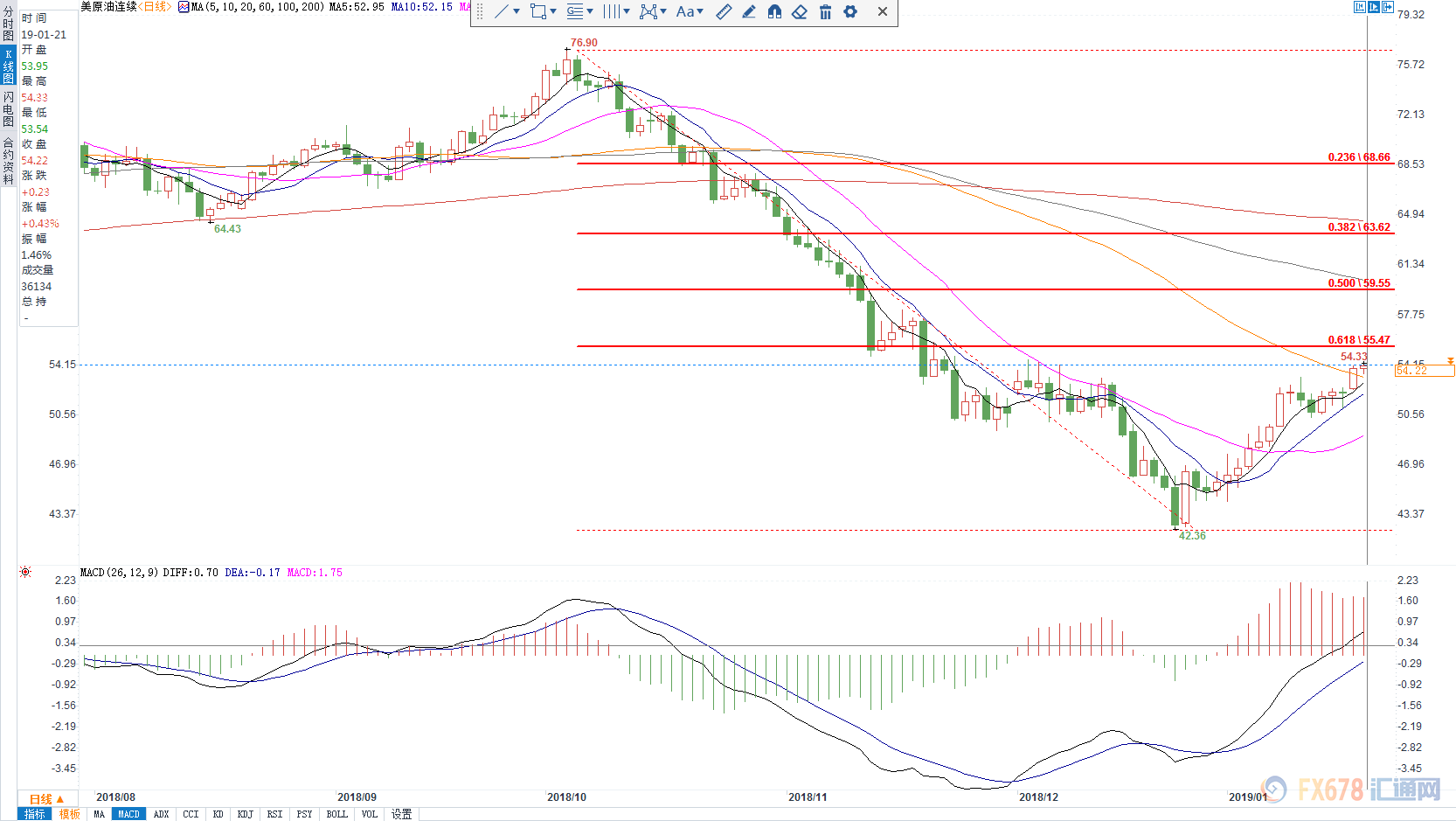
Task: Click the 0.618 \ 55.47 Fibonacci label
Action: [1359, 340]
